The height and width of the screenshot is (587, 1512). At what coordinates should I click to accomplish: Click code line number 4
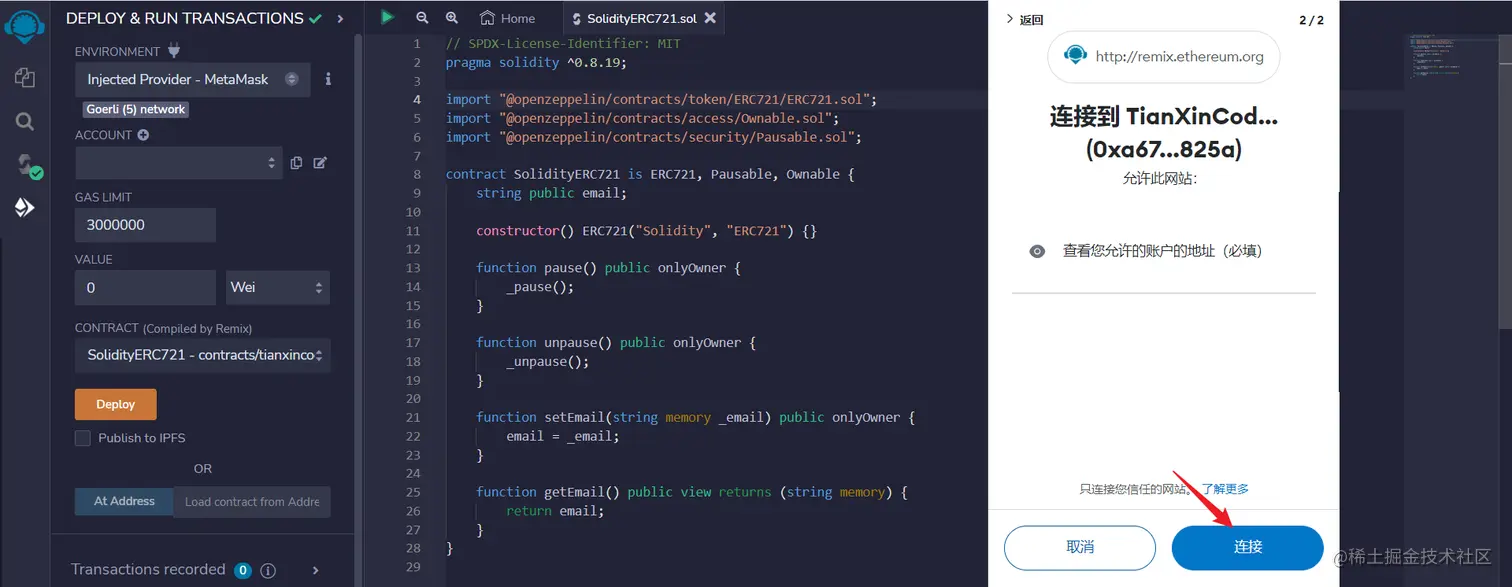point(416,100)
